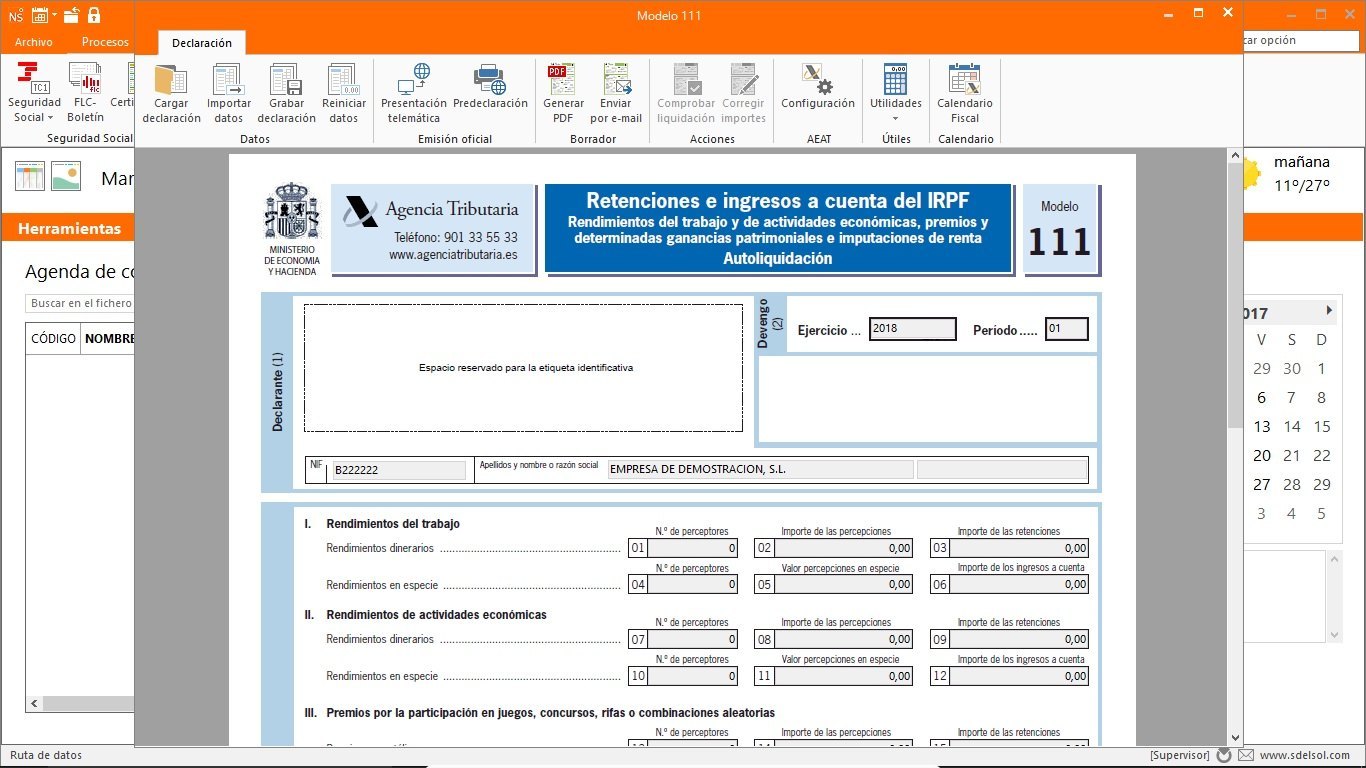Launch Presentación telemática

(414, 94)
